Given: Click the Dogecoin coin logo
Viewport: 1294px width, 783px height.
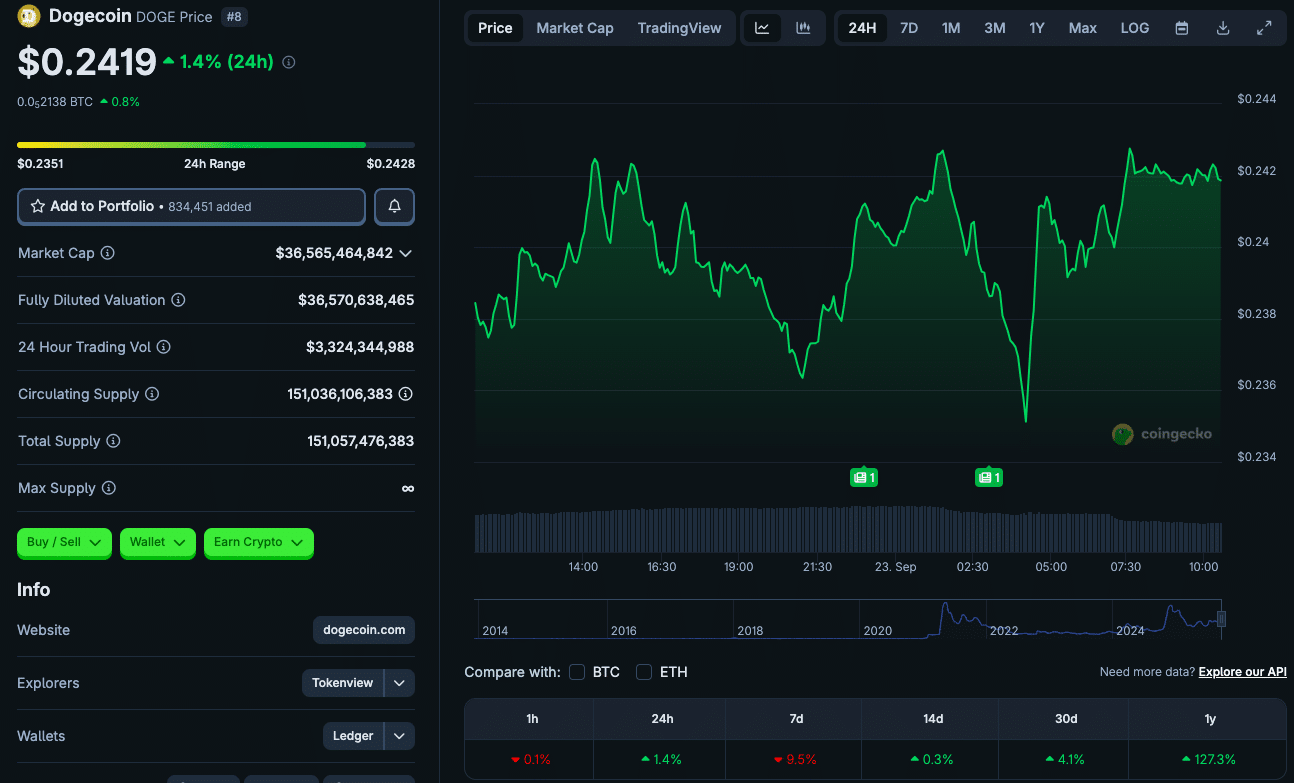Looking at the screenshot, I should (x=29, y=16).
